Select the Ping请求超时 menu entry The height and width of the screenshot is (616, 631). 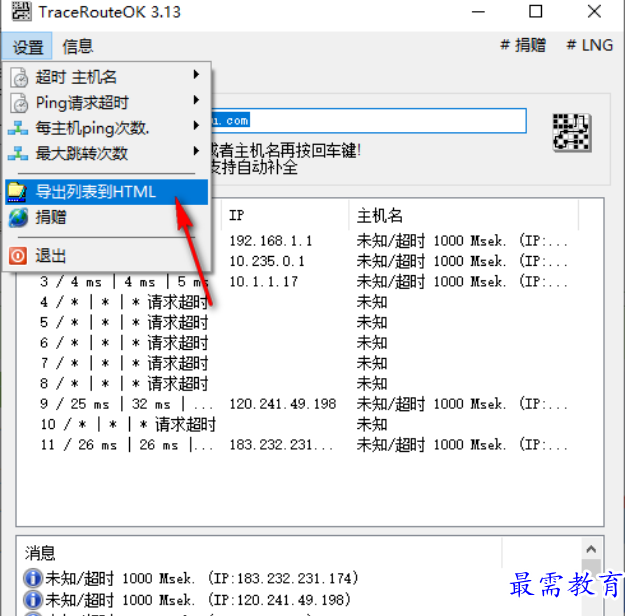click(x=107, y=103)
